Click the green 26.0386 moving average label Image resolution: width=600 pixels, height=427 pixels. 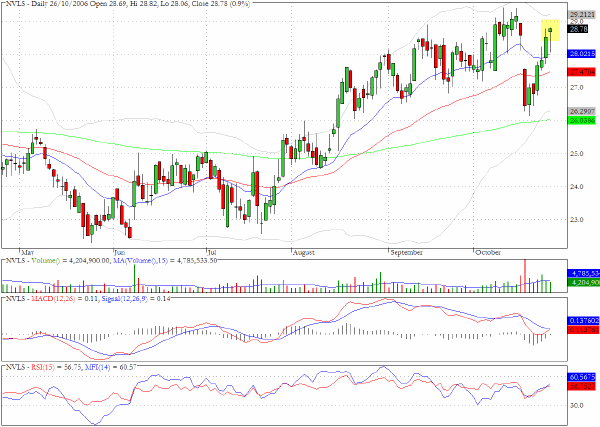582,121
